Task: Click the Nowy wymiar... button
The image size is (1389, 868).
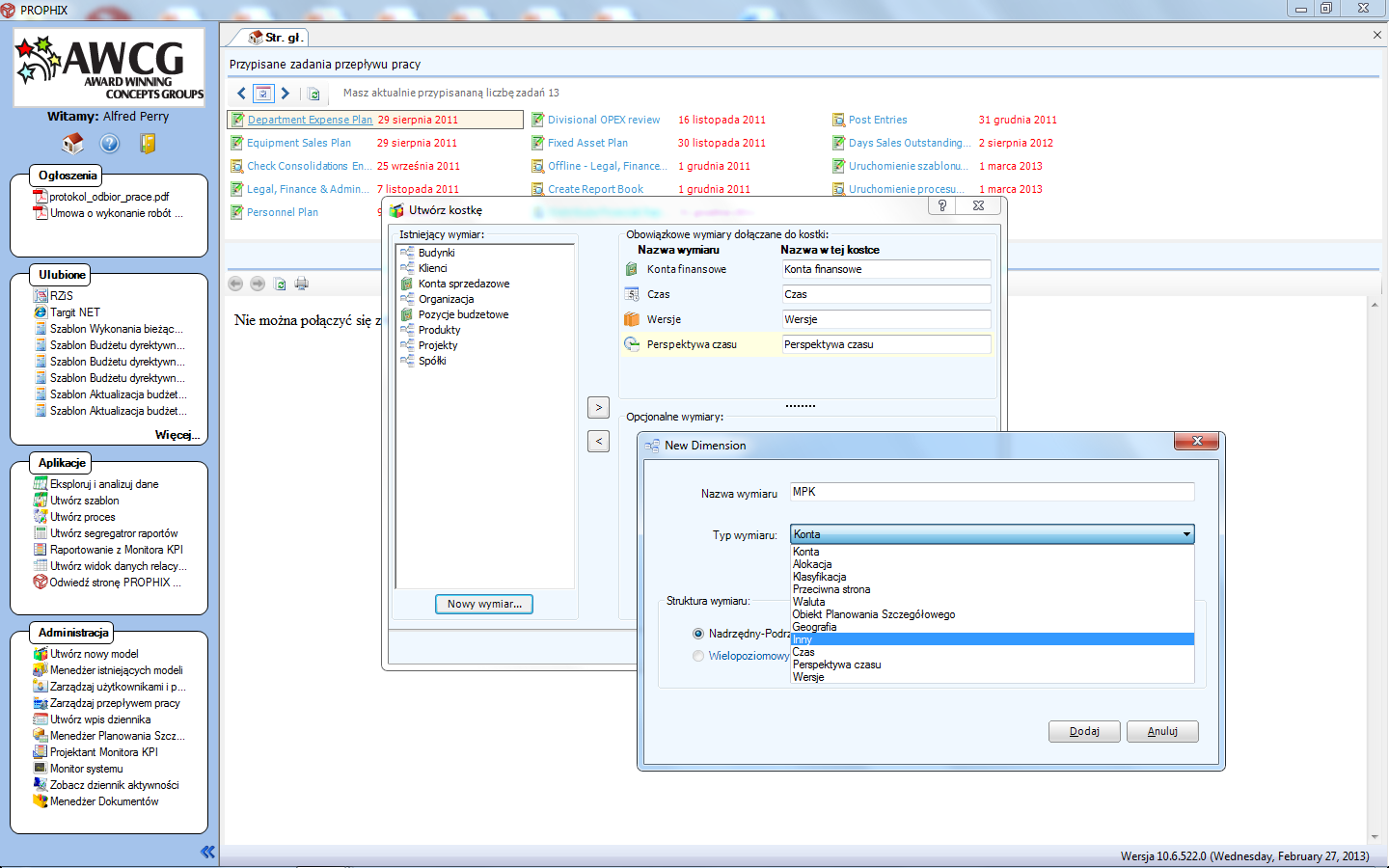Action: 484,604
